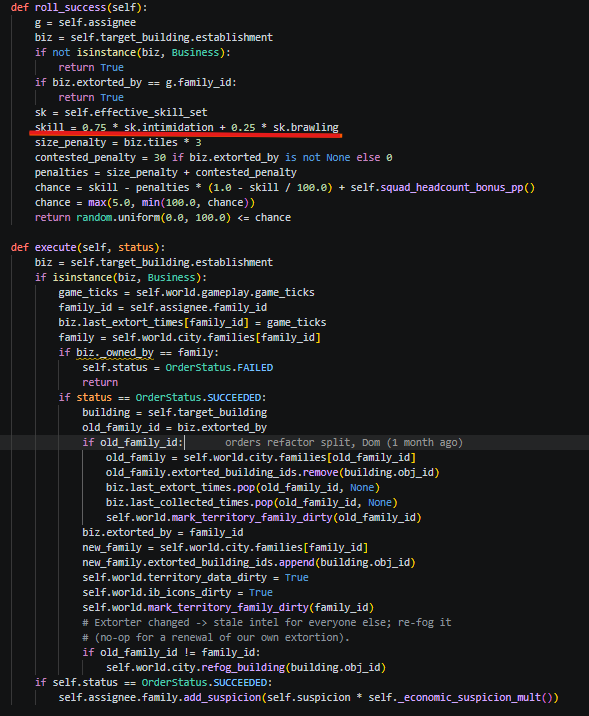Click the 'skill = 0.75 * sk.intimidation' line

pos(187,127)
